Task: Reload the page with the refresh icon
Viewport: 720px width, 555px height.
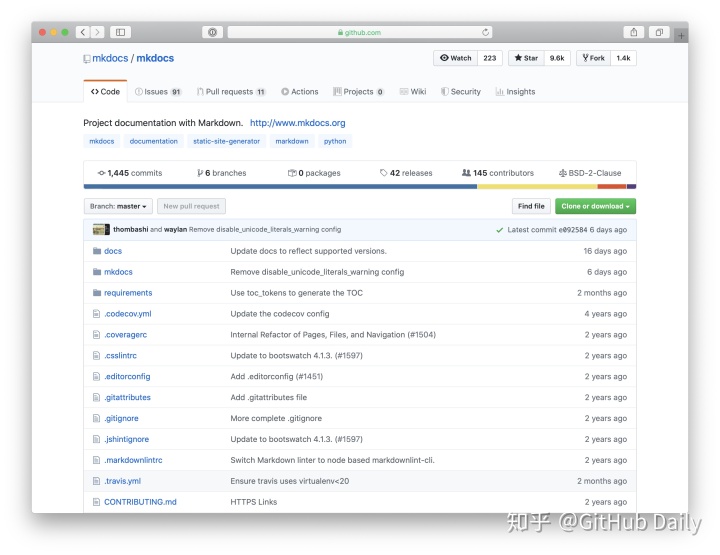Action: click(x=485, y=32)
